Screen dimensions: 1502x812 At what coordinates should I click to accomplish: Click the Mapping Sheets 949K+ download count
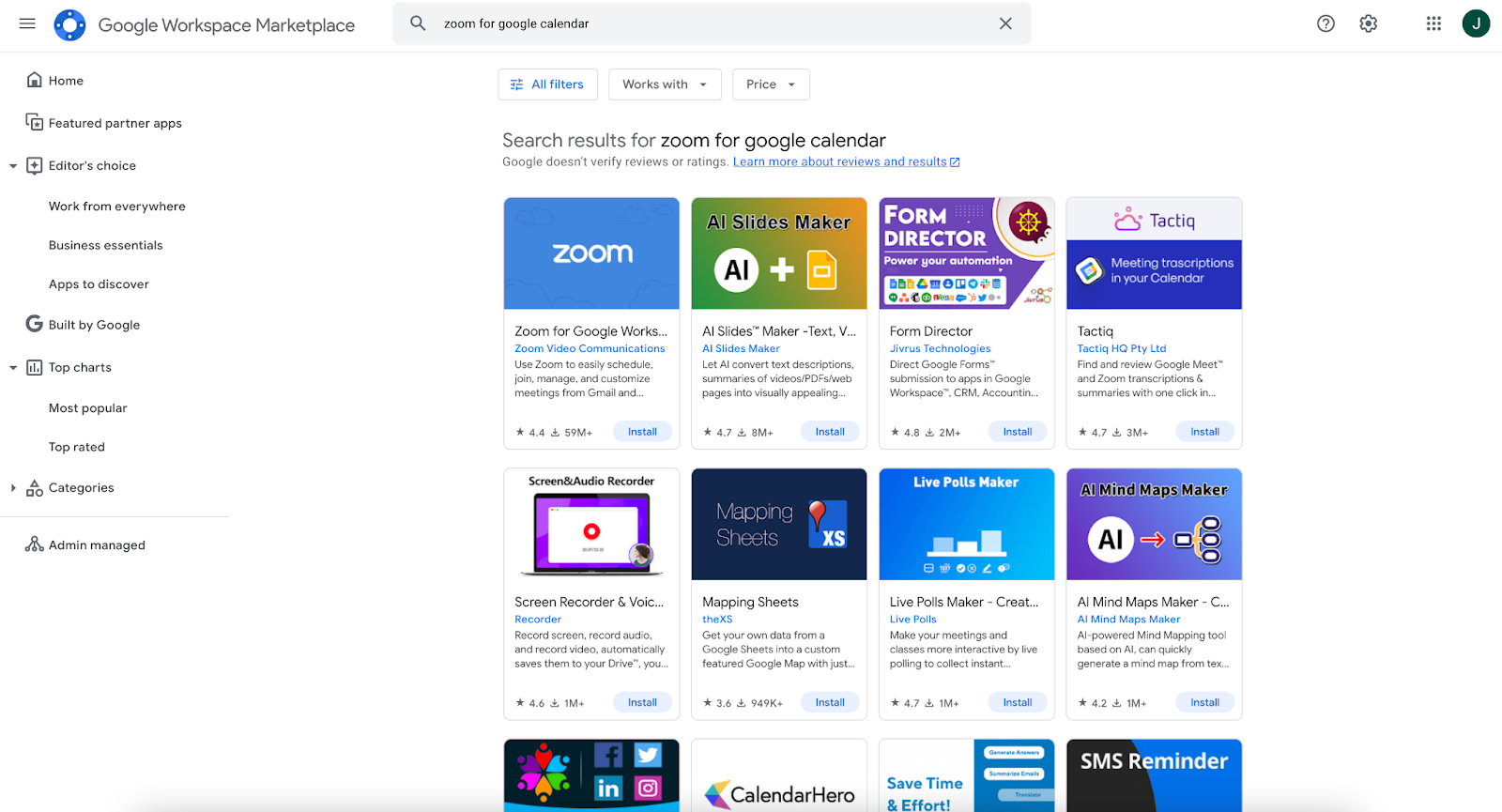pyautogui.click(x=760, y=703)
